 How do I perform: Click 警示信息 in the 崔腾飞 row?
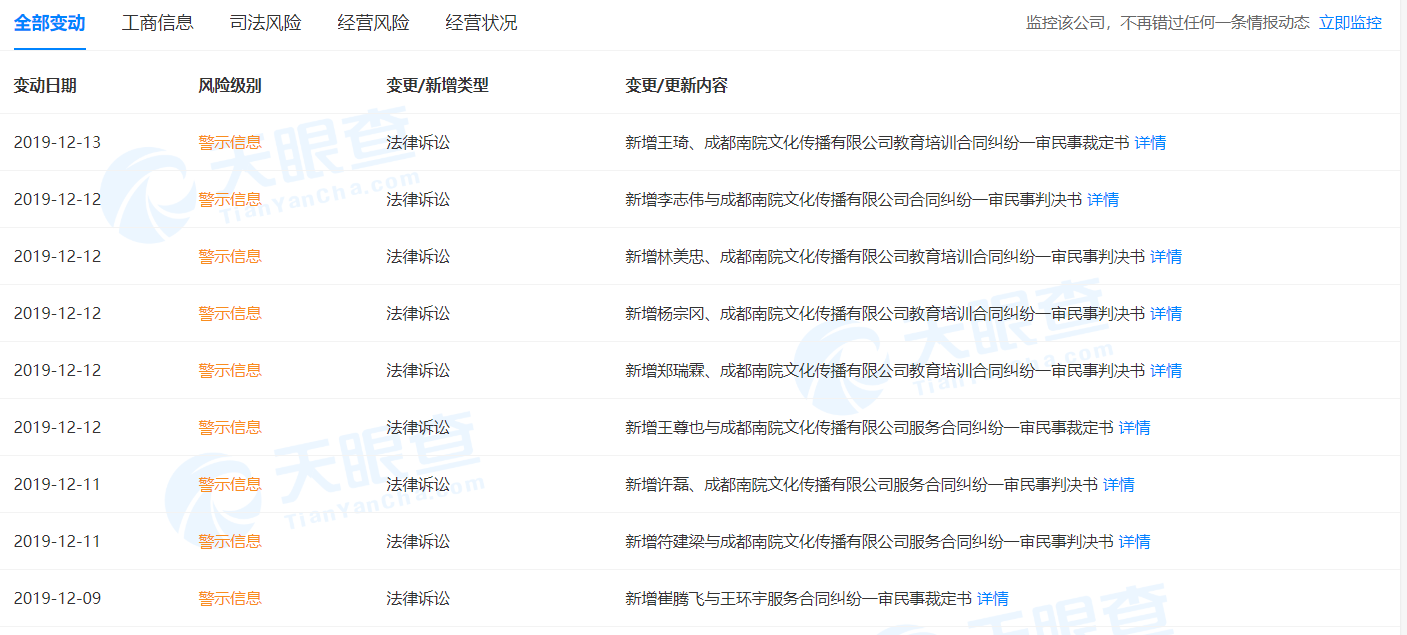tap(230, 598)
